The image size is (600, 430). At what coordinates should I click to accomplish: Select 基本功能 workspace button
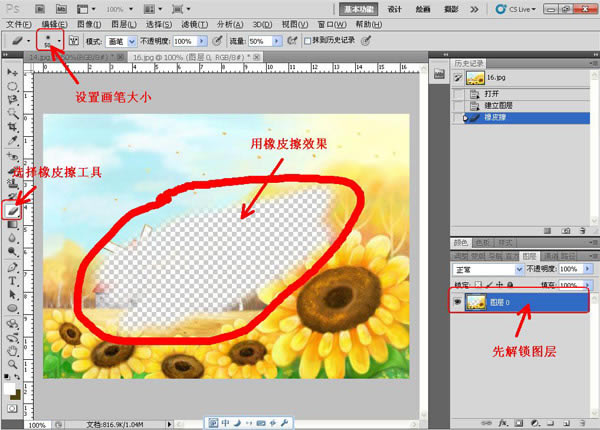(x=358, y=9)
